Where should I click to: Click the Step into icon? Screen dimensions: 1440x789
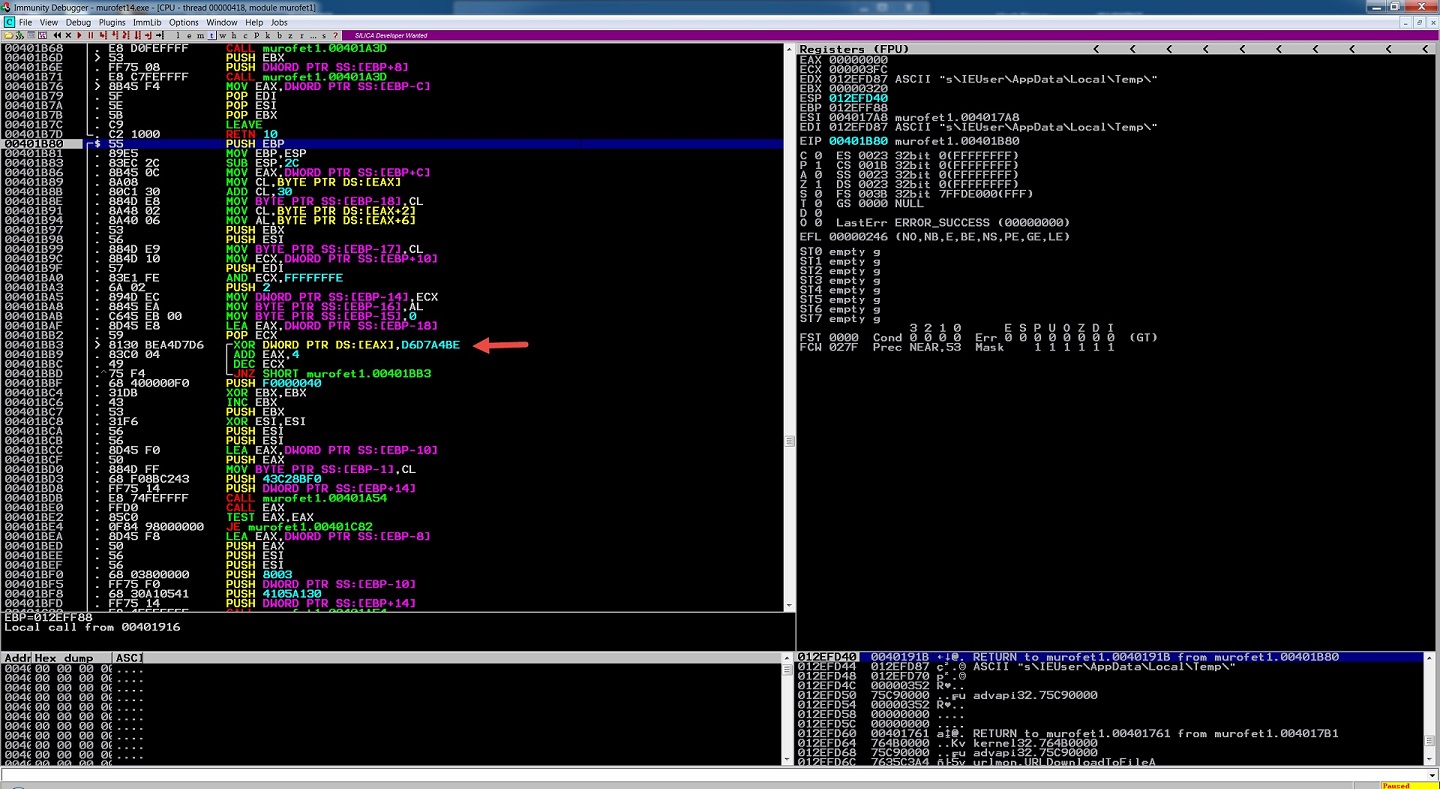tap(103, 35)
